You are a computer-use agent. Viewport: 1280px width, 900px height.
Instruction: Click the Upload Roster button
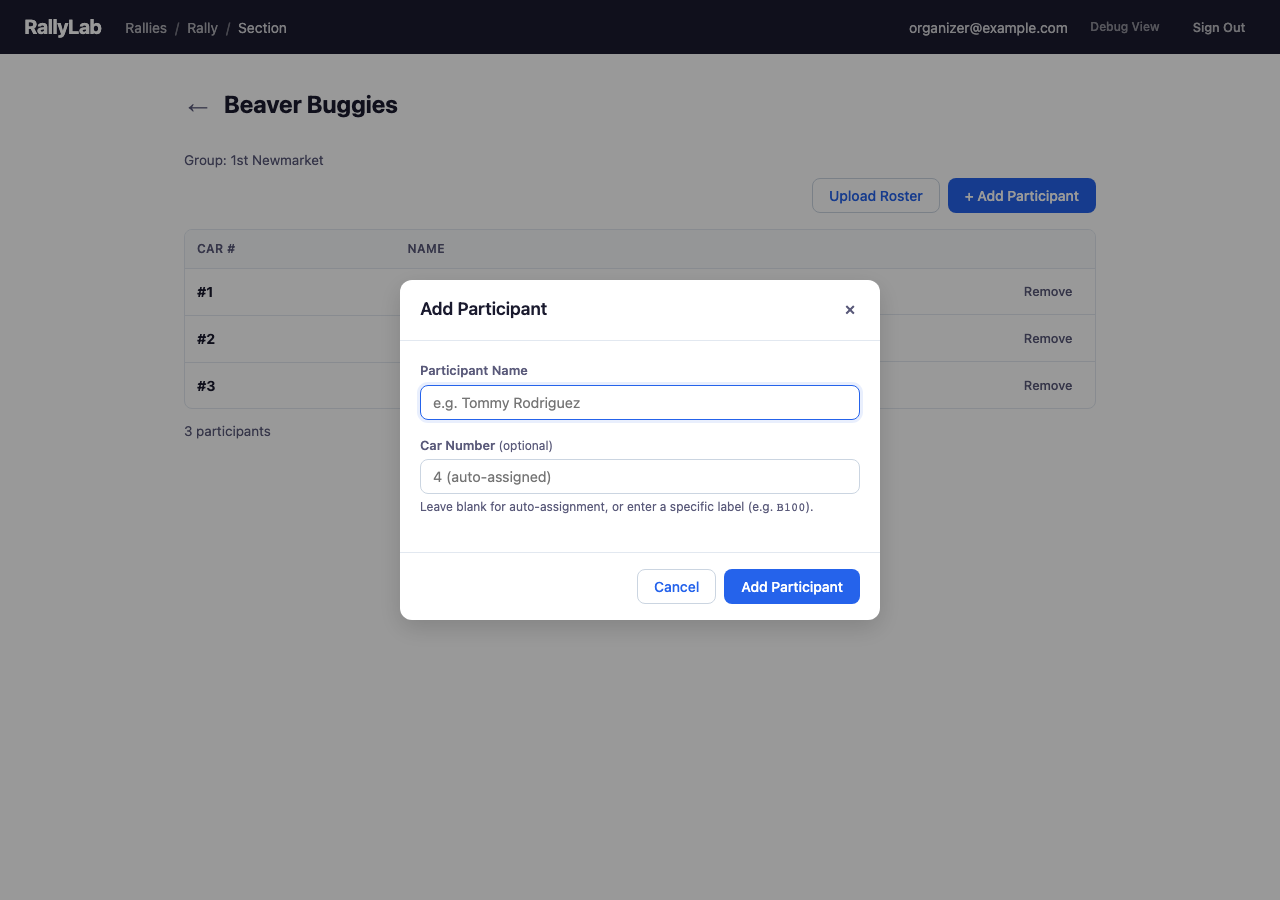coord(875,195)
